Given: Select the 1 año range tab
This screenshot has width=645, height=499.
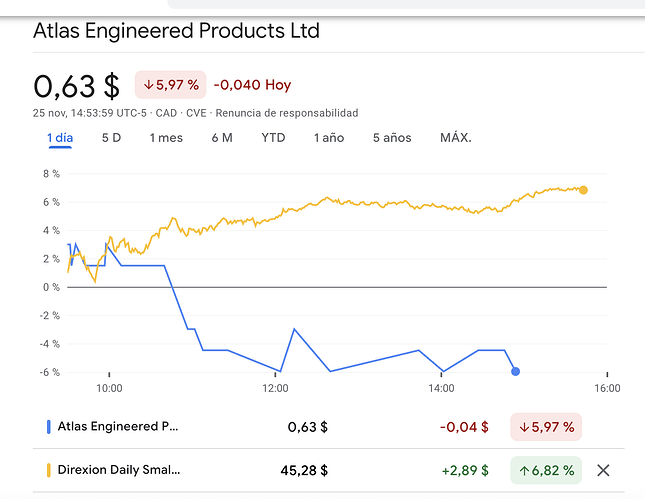Looking at the screenshot, I should [329, 137].
